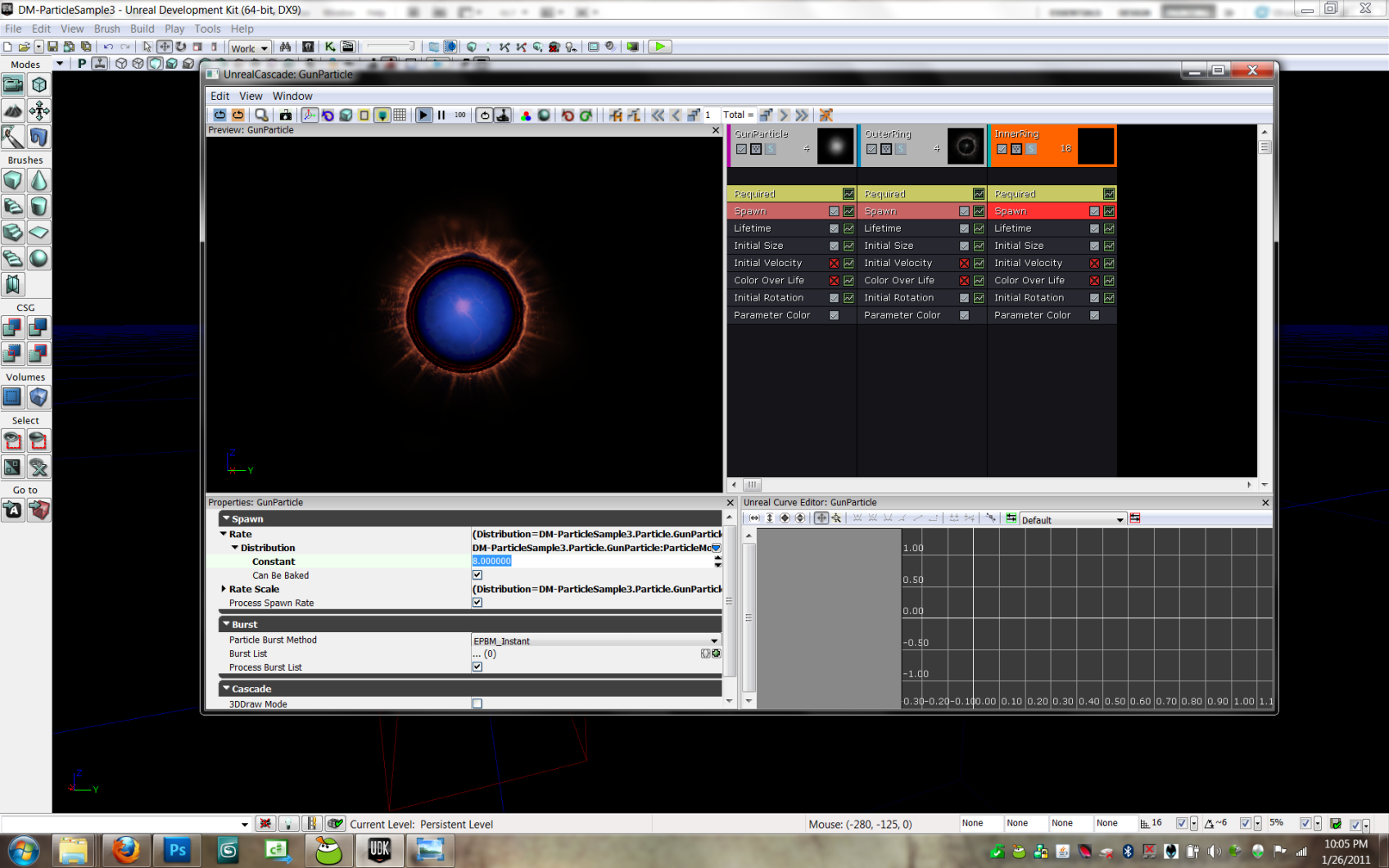
Task: Expand the Rate Scale property
Action: [224, 589]
